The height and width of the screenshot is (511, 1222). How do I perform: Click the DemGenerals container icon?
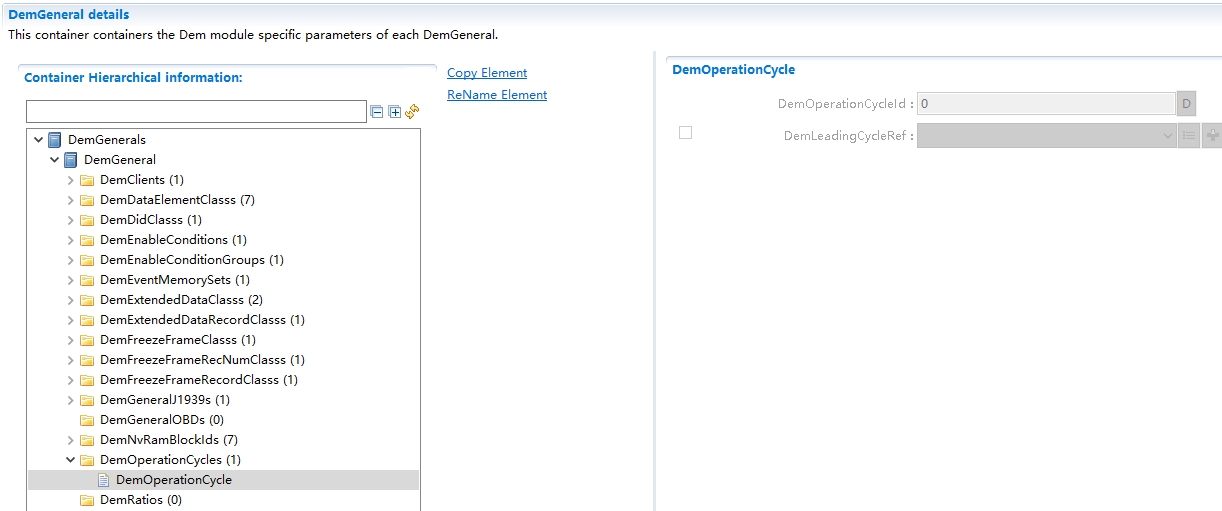pyautogui.click(x=55, y=140)
